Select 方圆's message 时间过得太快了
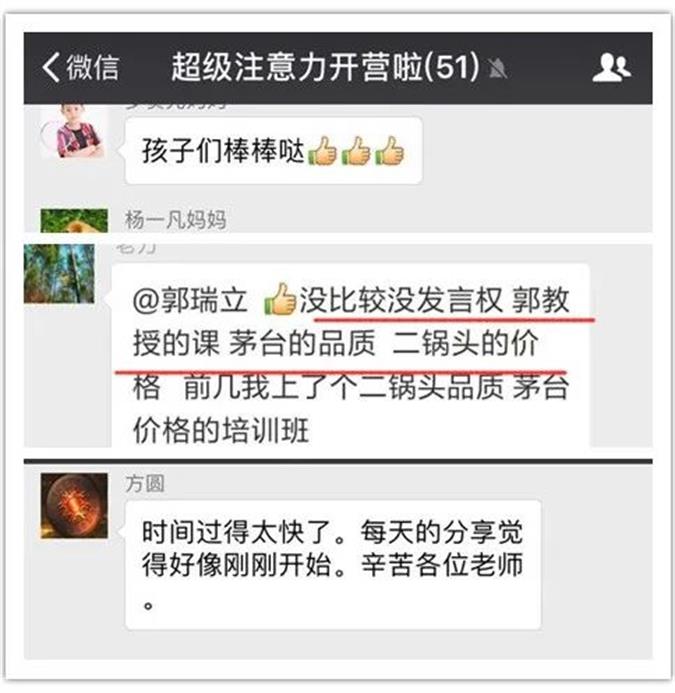This screenshot has height=693, width=675. click(x=333, y=565)
